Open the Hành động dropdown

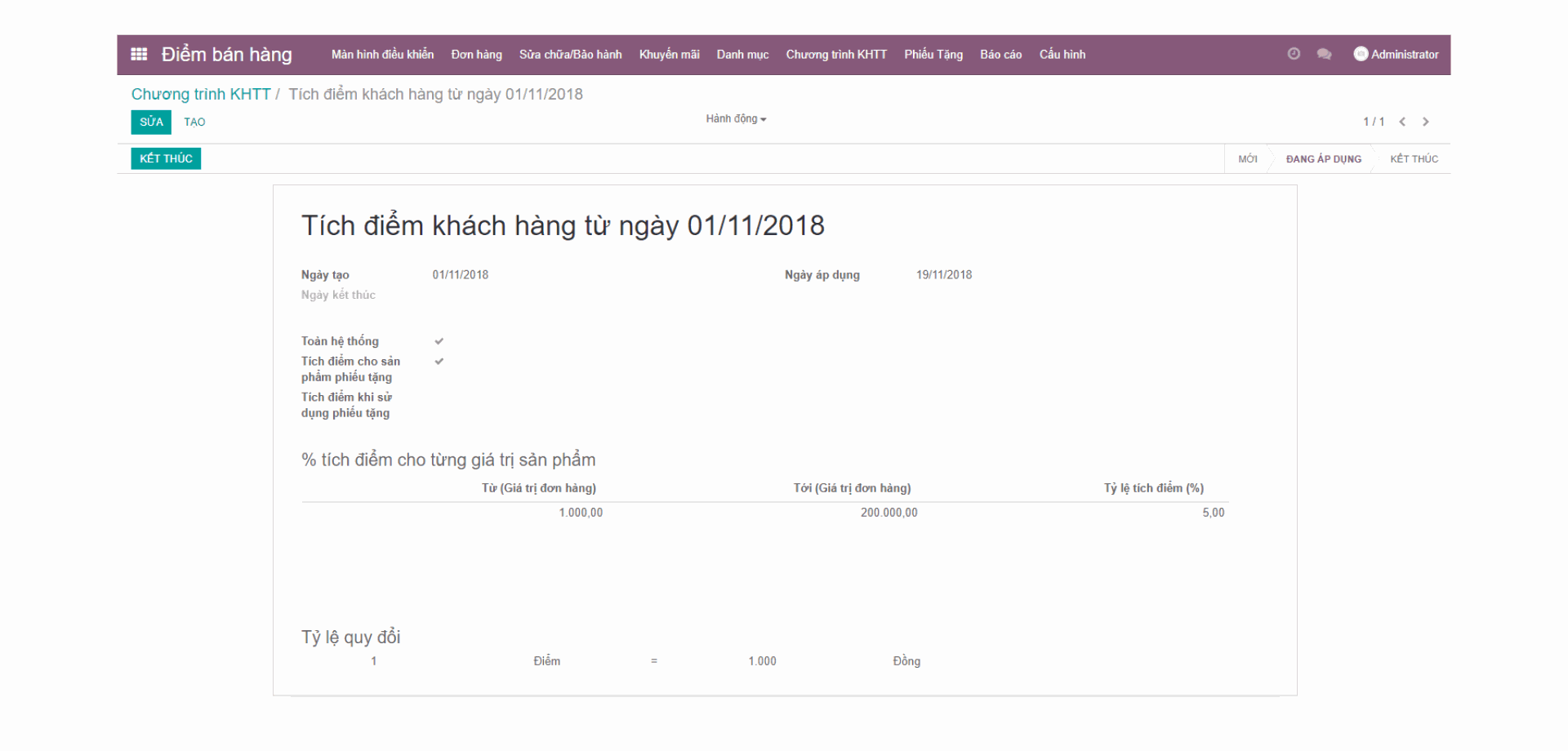pos(735,118)
